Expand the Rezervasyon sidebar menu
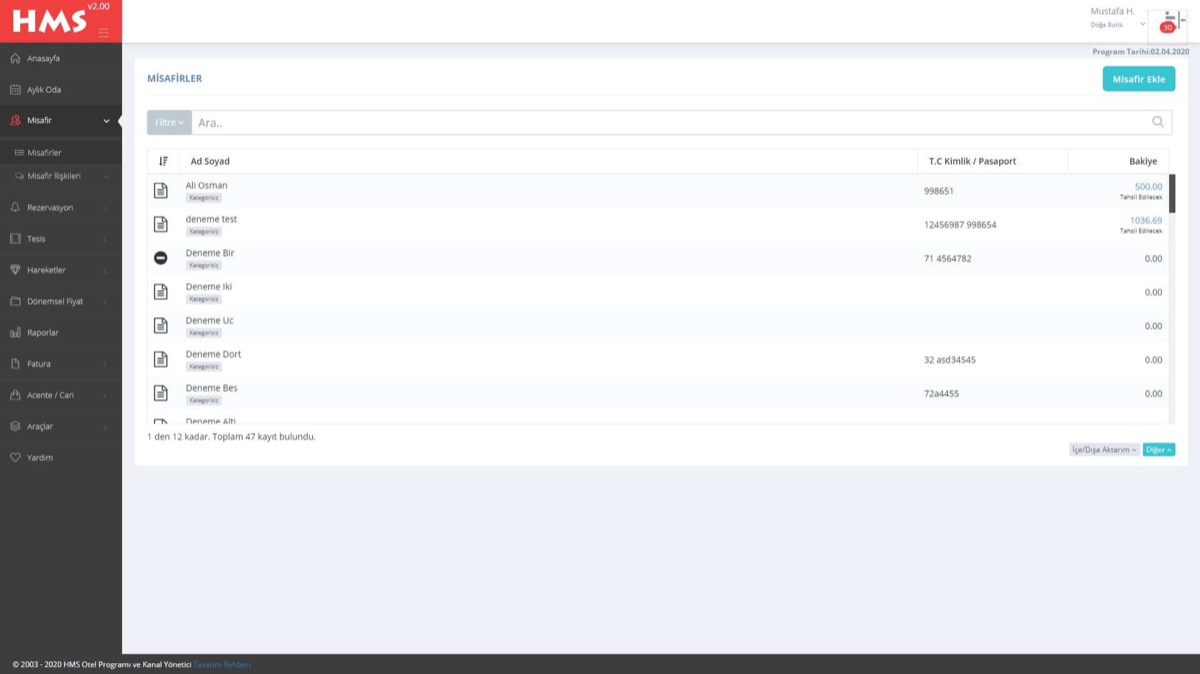The image size is (1200, 674). [x=61, y=207]
